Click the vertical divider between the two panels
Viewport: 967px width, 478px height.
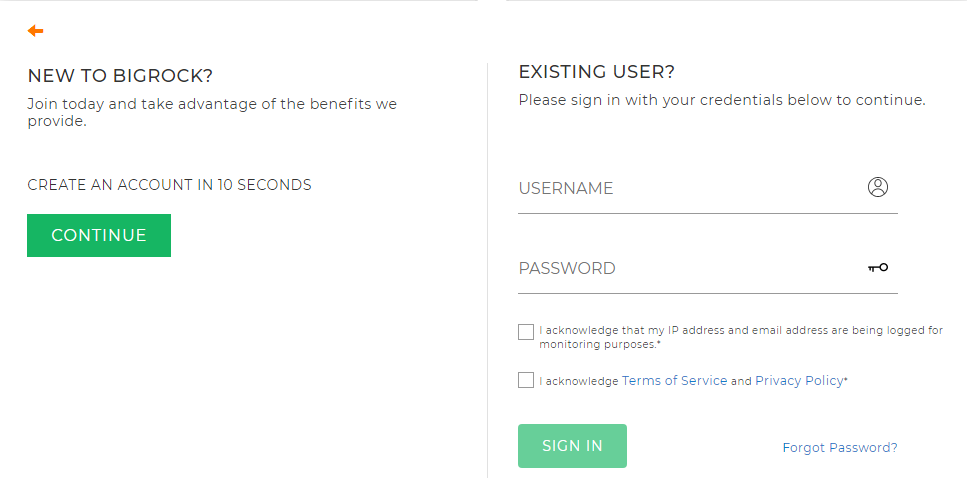click(487, 270)
